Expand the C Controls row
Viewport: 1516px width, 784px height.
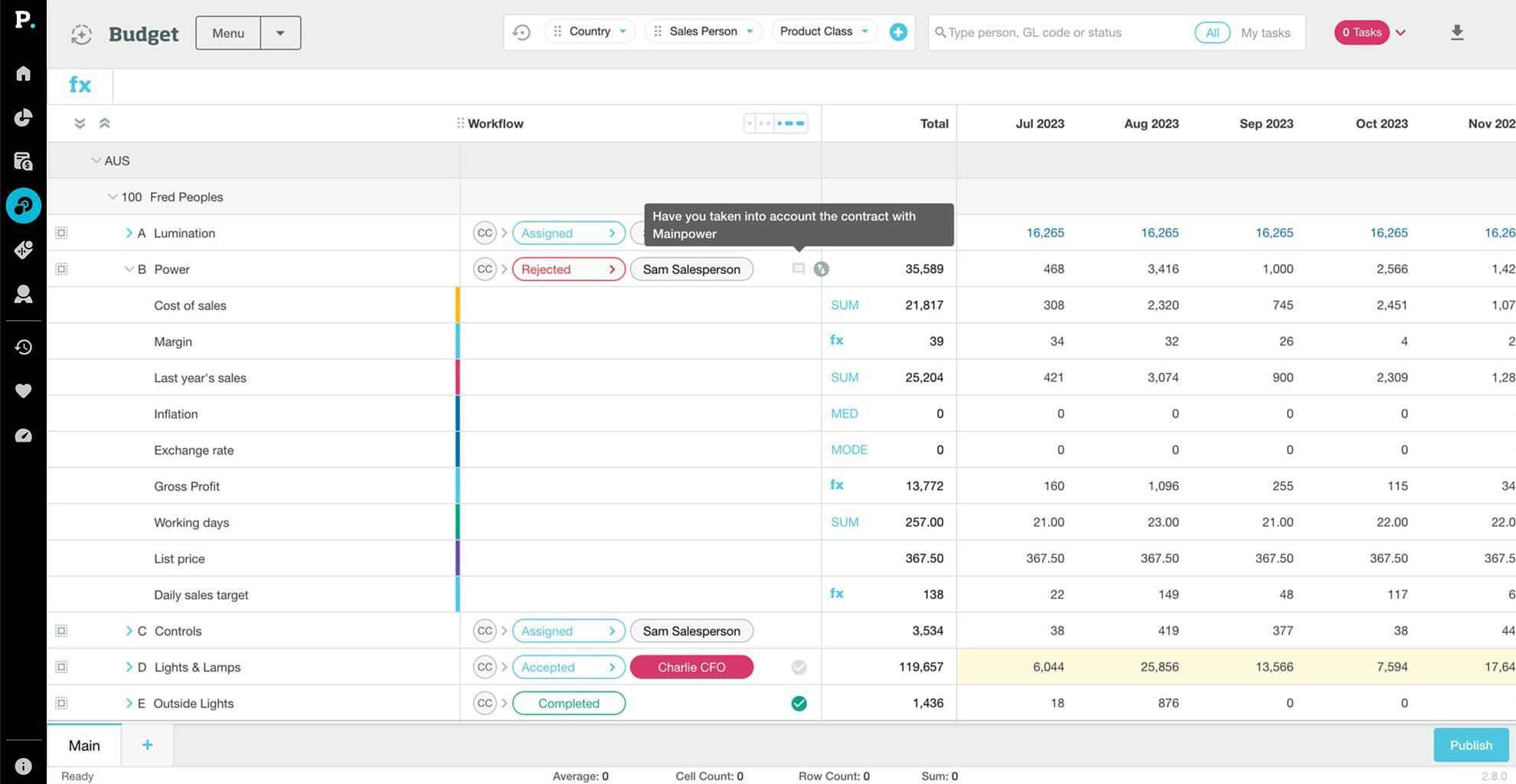tap(129, 631)
